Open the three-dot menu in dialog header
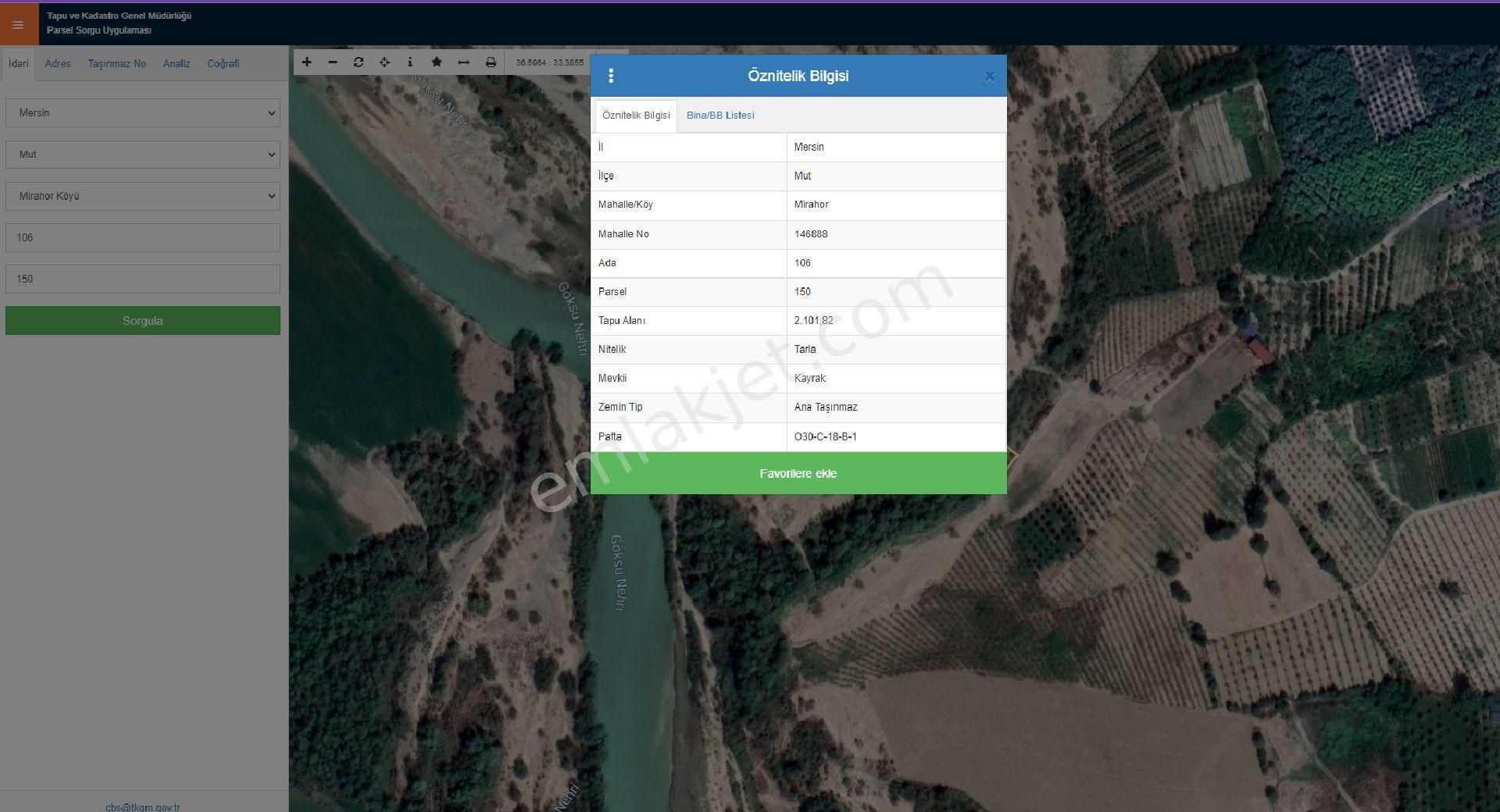Image resolution: width=1500 pixels, height=812 pixels. (611, 76)
